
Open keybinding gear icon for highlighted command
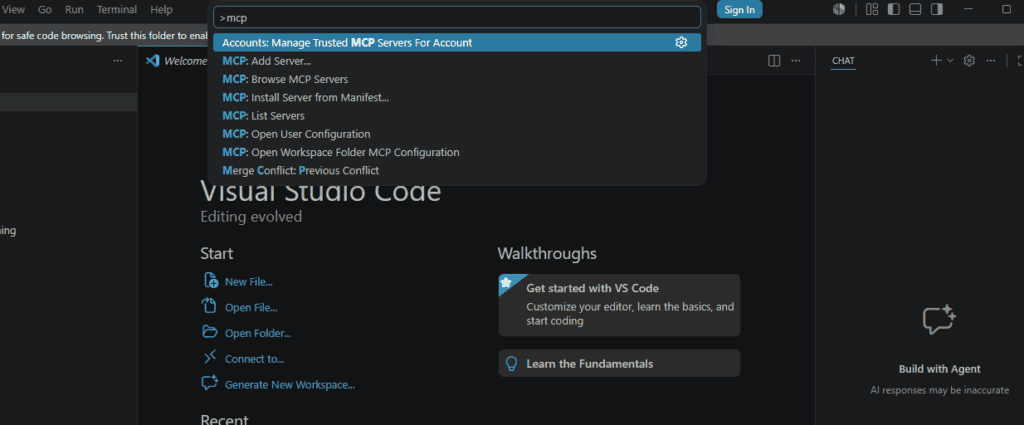pos(681,42)
